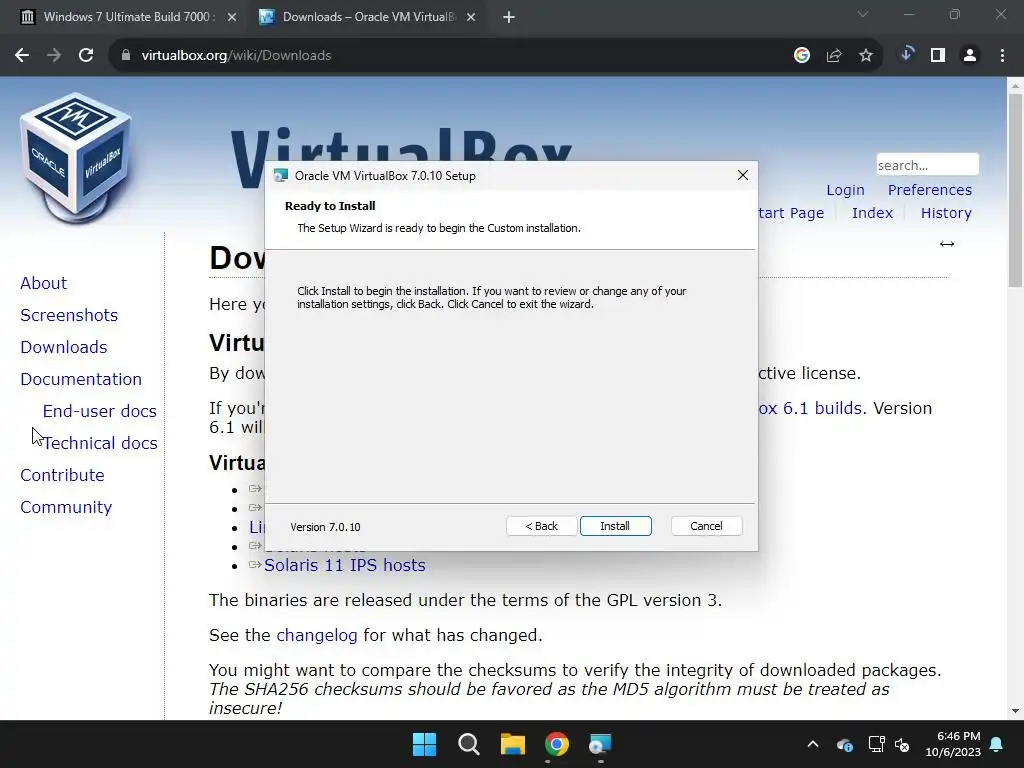Open the tab search chevron
The height and width of the screenshot is (768, 1024).
point(863,14)
